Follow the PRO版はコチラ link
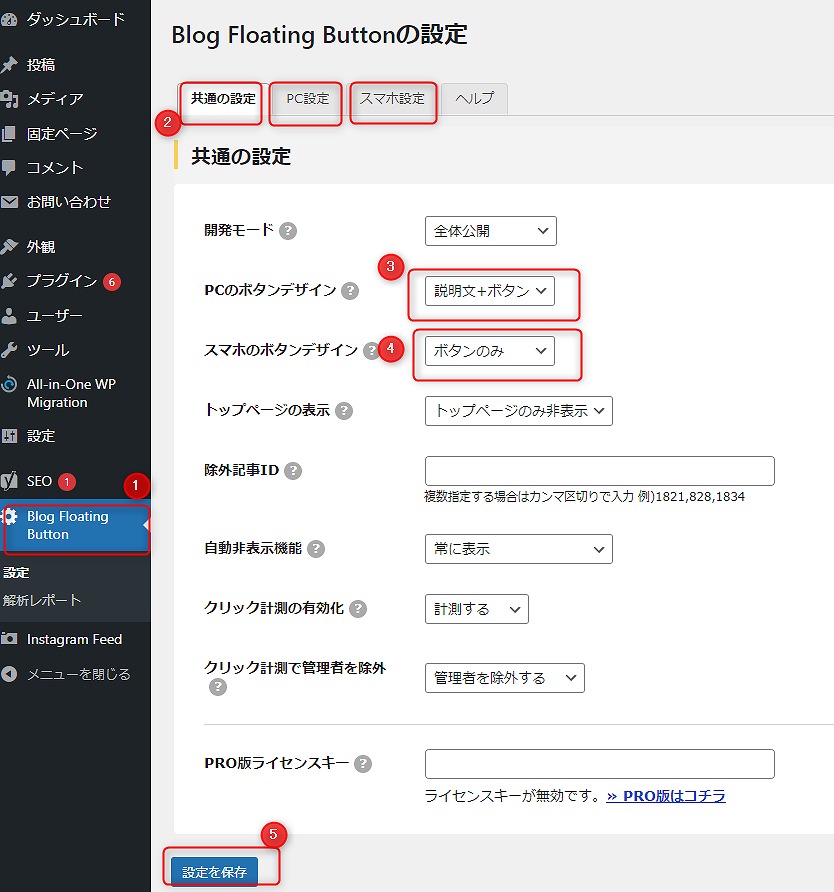This screenshot has width=834, height=892. pos(666,796)
